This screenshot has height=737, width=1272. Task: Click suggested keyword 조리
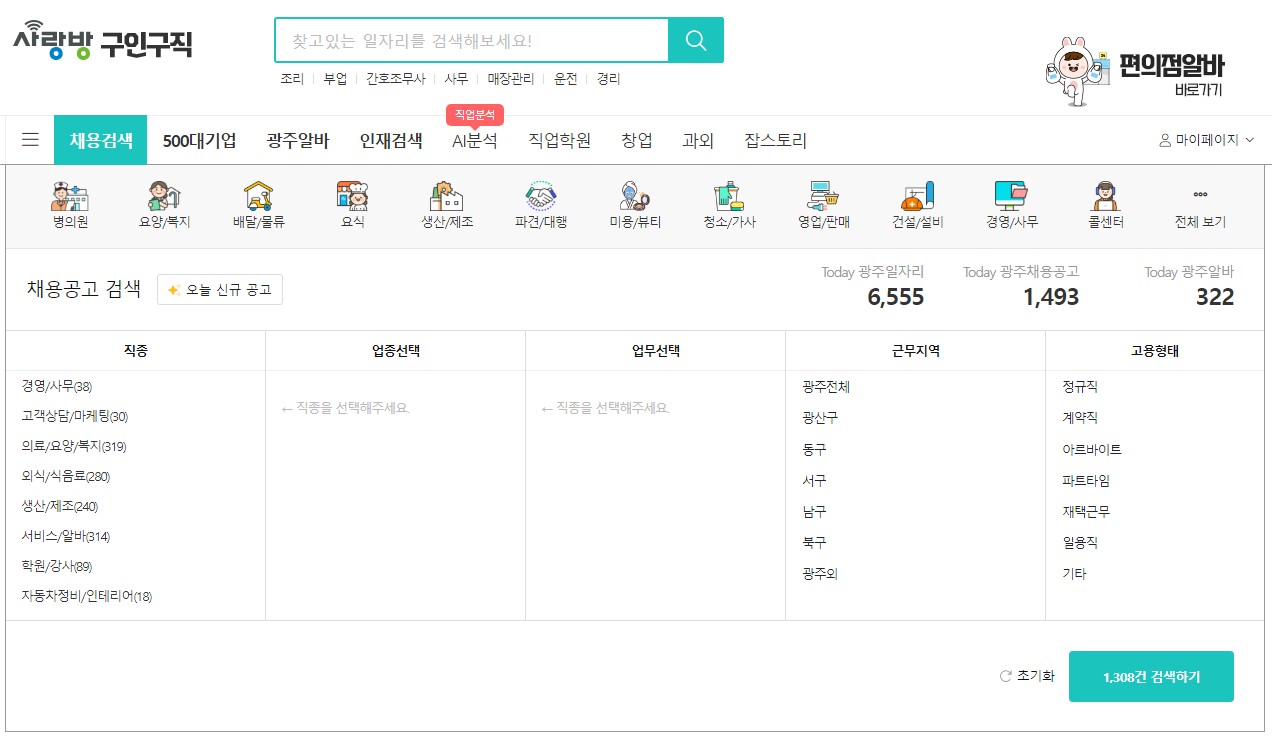(292, 78)
